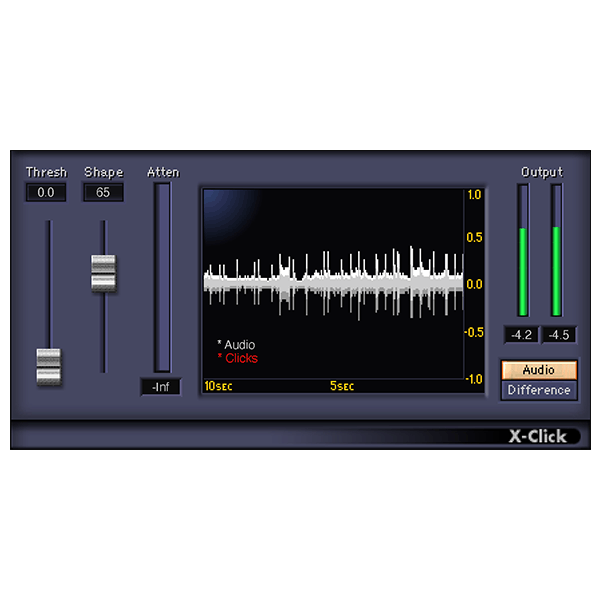Reset the right peak readout -4.5
The height and width of the screenshot is (600, 600).
pos(558,335)
